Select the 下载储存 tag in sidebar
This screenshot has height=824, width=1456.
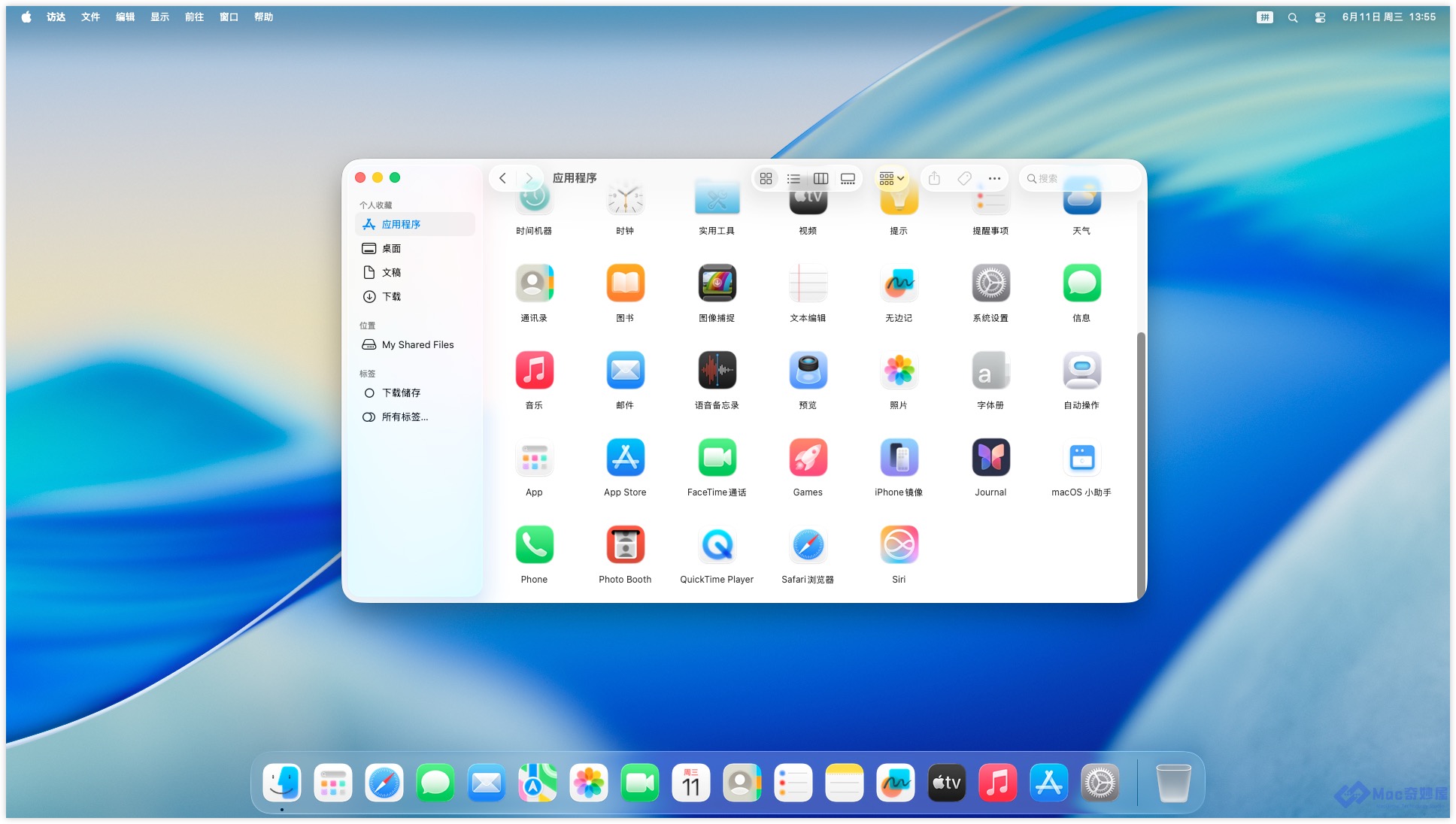(415, 392)
